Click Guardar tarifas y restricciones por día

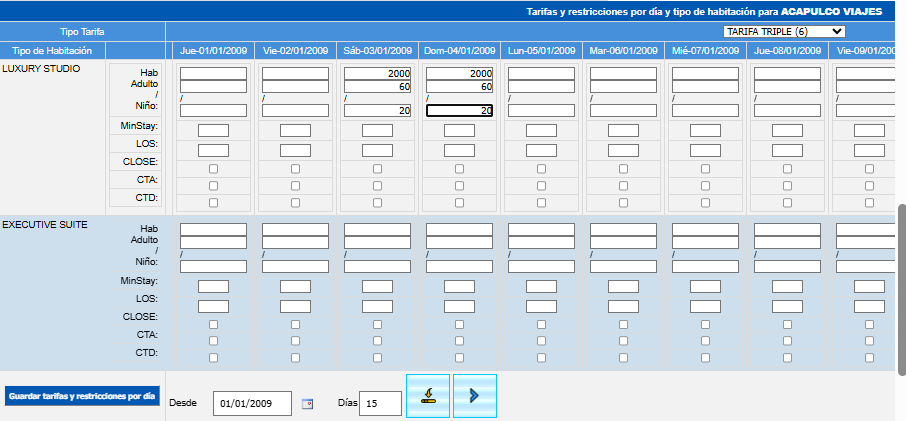click(82, 396)
